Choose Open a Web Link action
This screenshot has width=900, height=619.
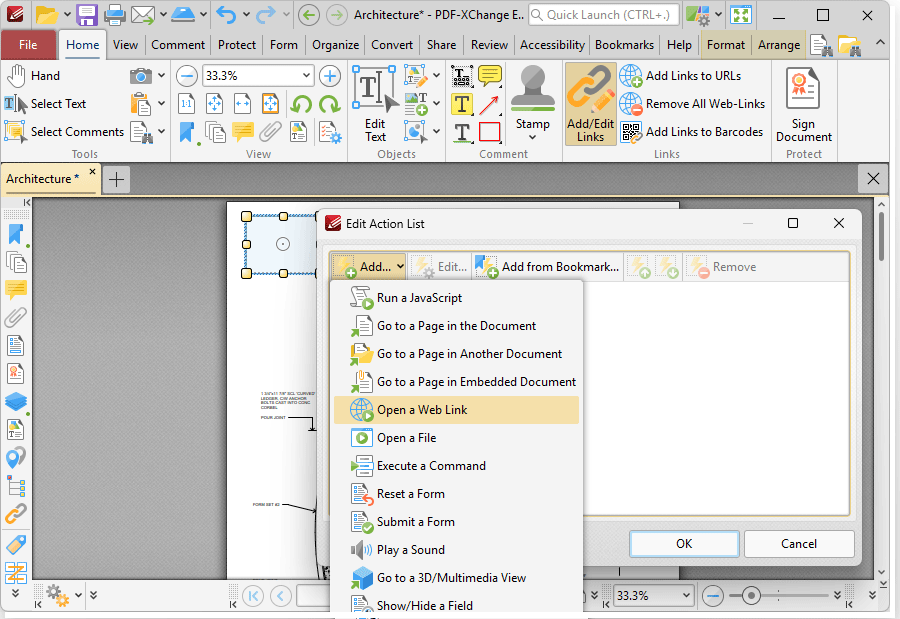456,410
